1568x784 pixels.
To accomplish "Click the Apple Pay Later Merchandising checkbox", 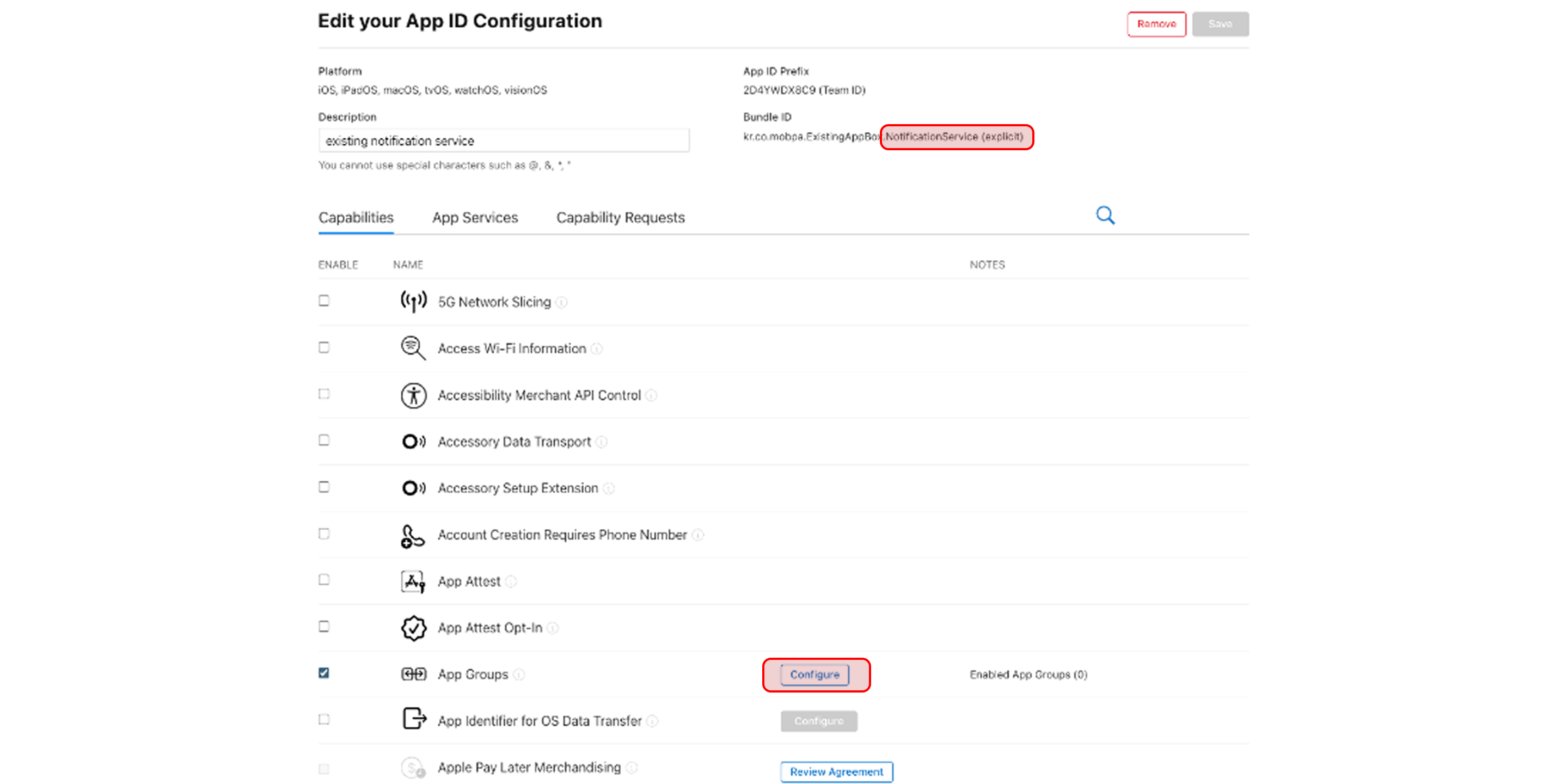I will 324,769.
